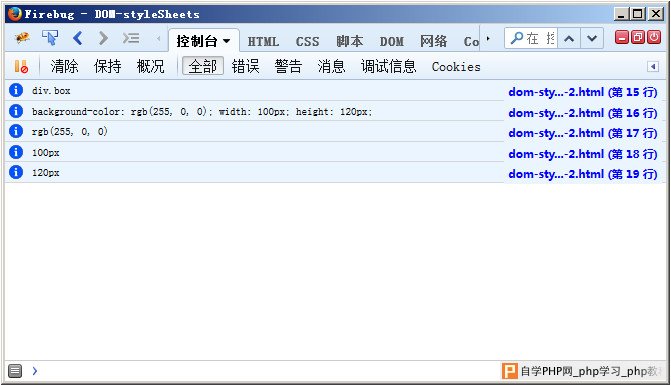Focus the command line prompt arrow

click(35, 371)
